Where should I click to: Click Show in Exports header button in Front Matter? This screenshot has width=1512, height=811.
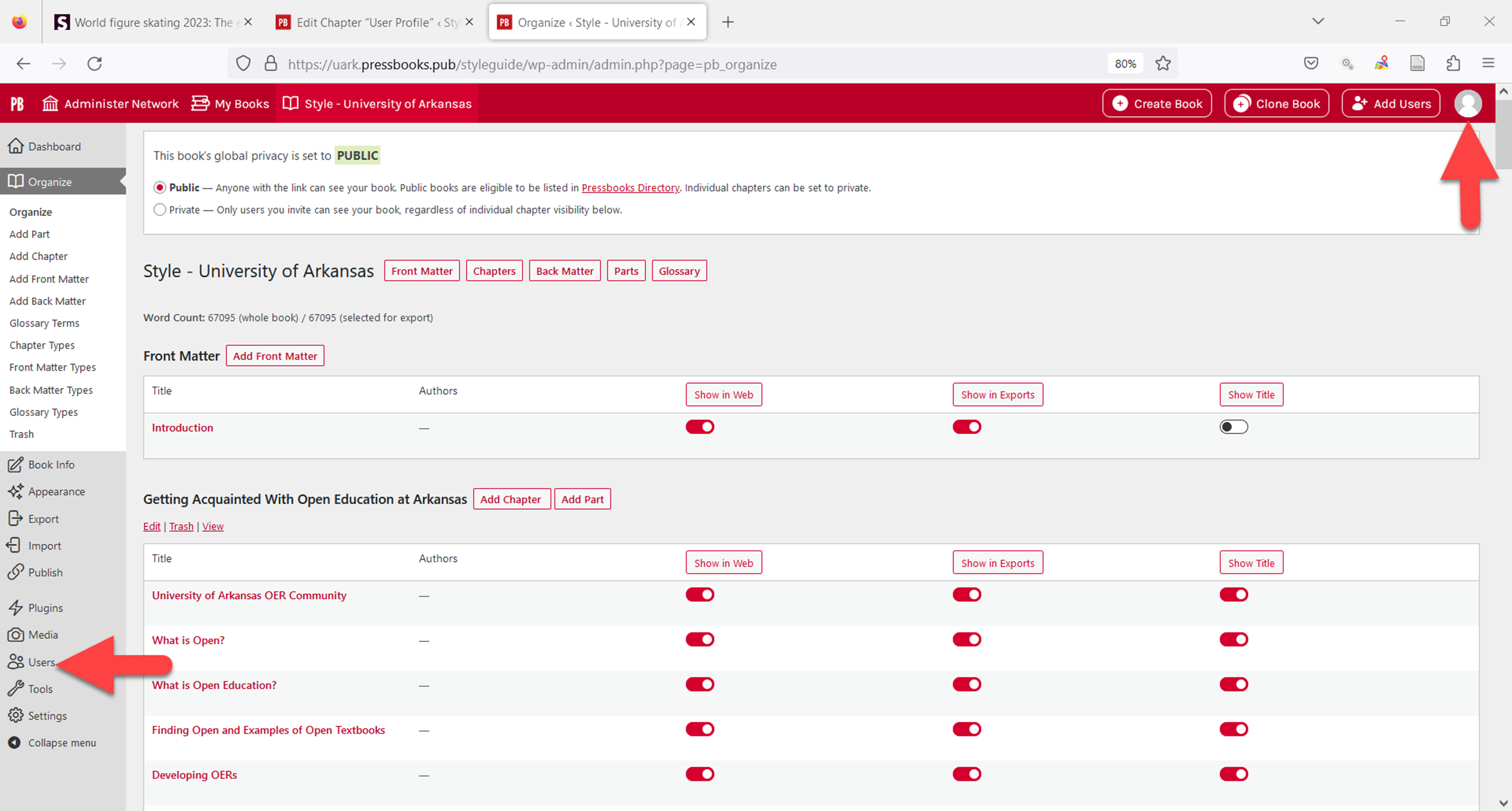coord(997,395)
